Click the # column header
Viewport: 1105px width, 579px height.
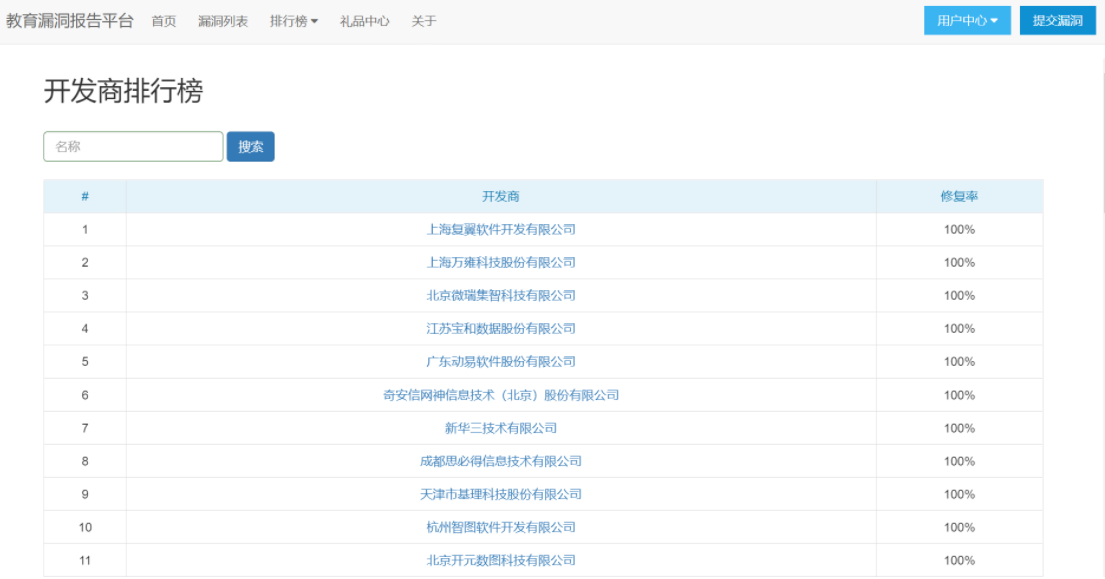click(85, 197)
